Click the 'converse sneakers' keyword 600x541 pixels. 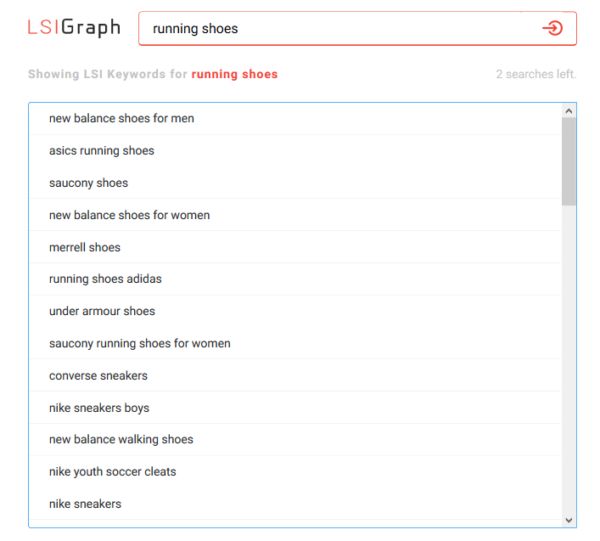(98, 375)
